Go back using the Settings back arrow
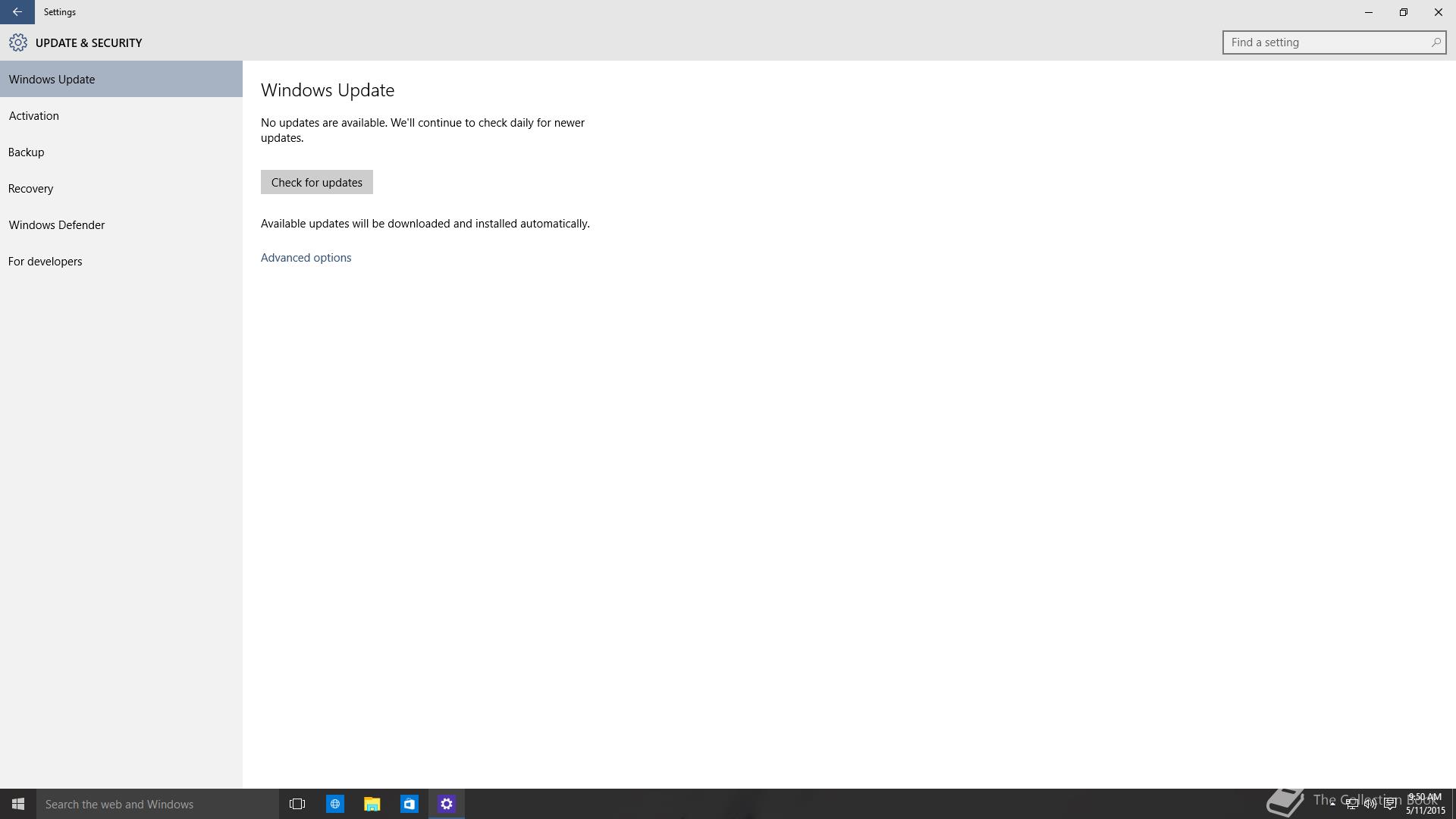 pos(17,12)
